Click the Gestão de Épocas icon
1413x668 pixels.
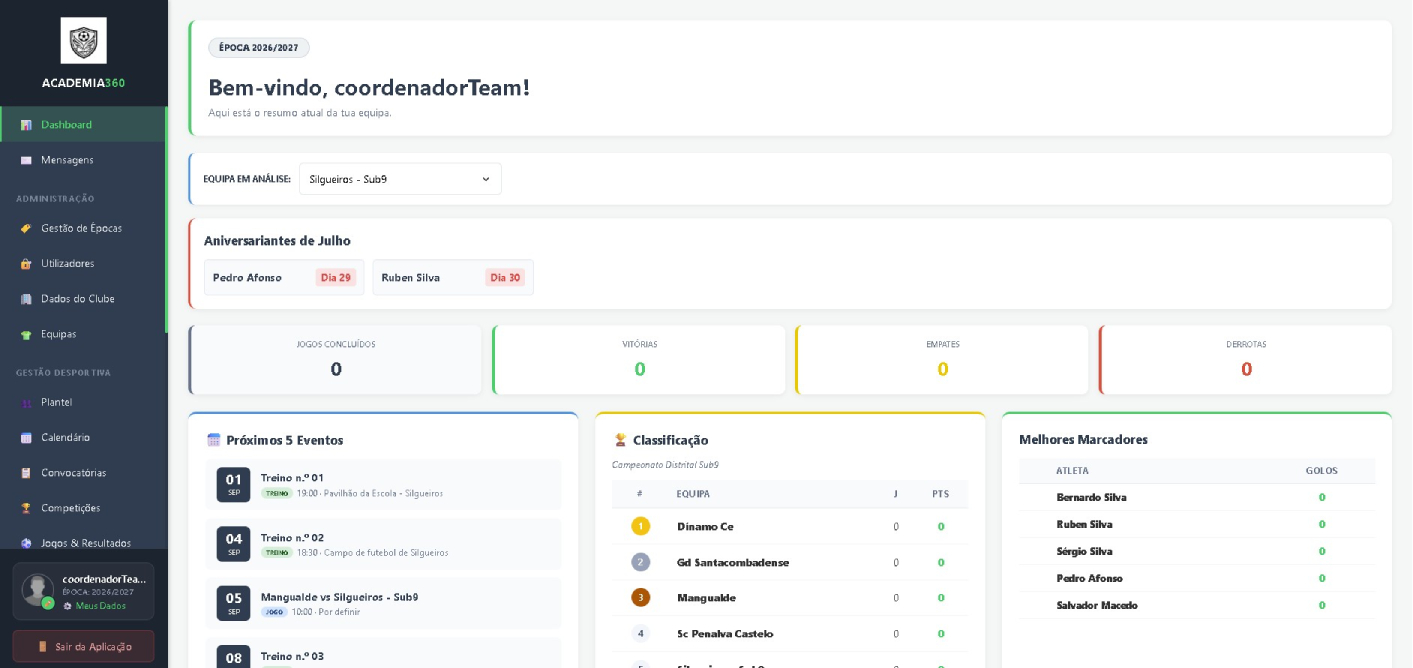pyautogui.click(x=26, y=228)
